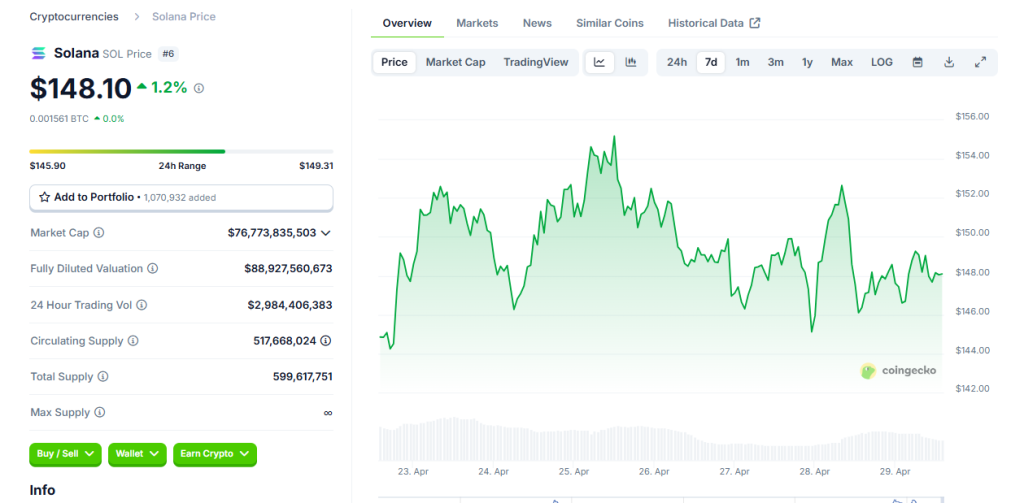
Task: Set chart range to 7d
Action: coord(711,62)
